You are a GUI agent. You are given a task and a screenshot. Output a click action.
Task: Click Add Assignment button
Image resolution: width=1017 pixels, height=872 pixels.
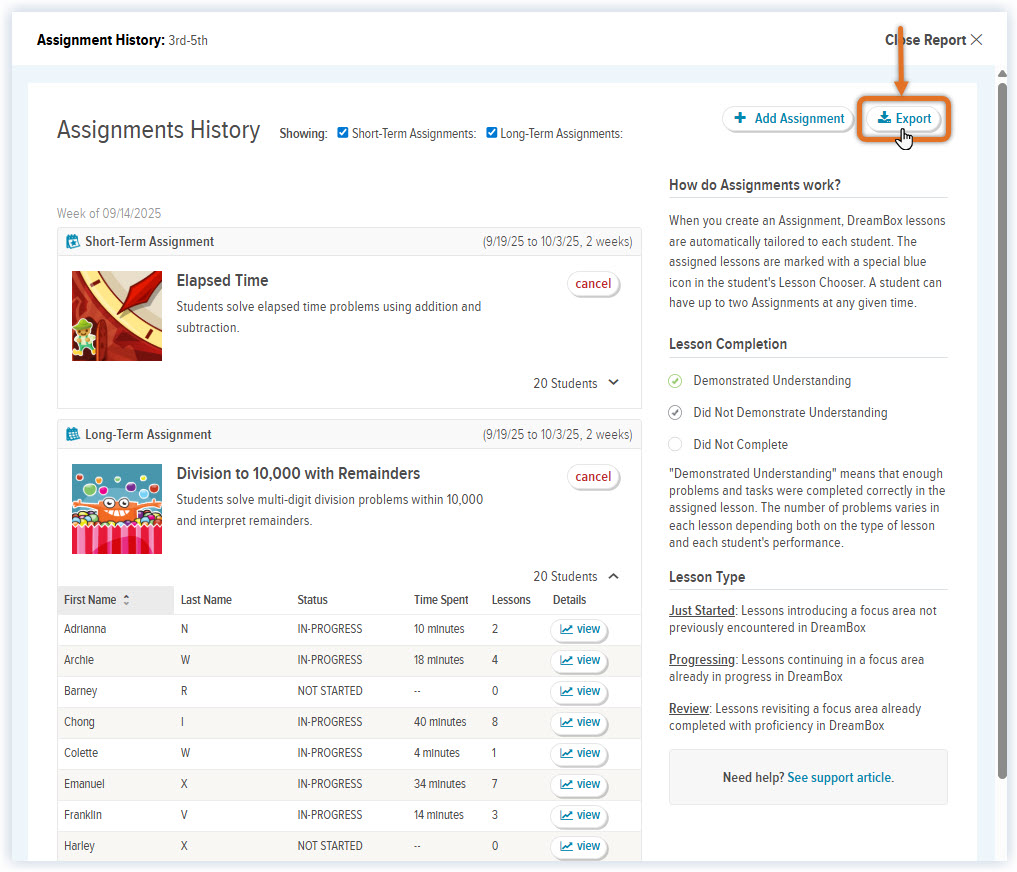[x=788, y=119]
